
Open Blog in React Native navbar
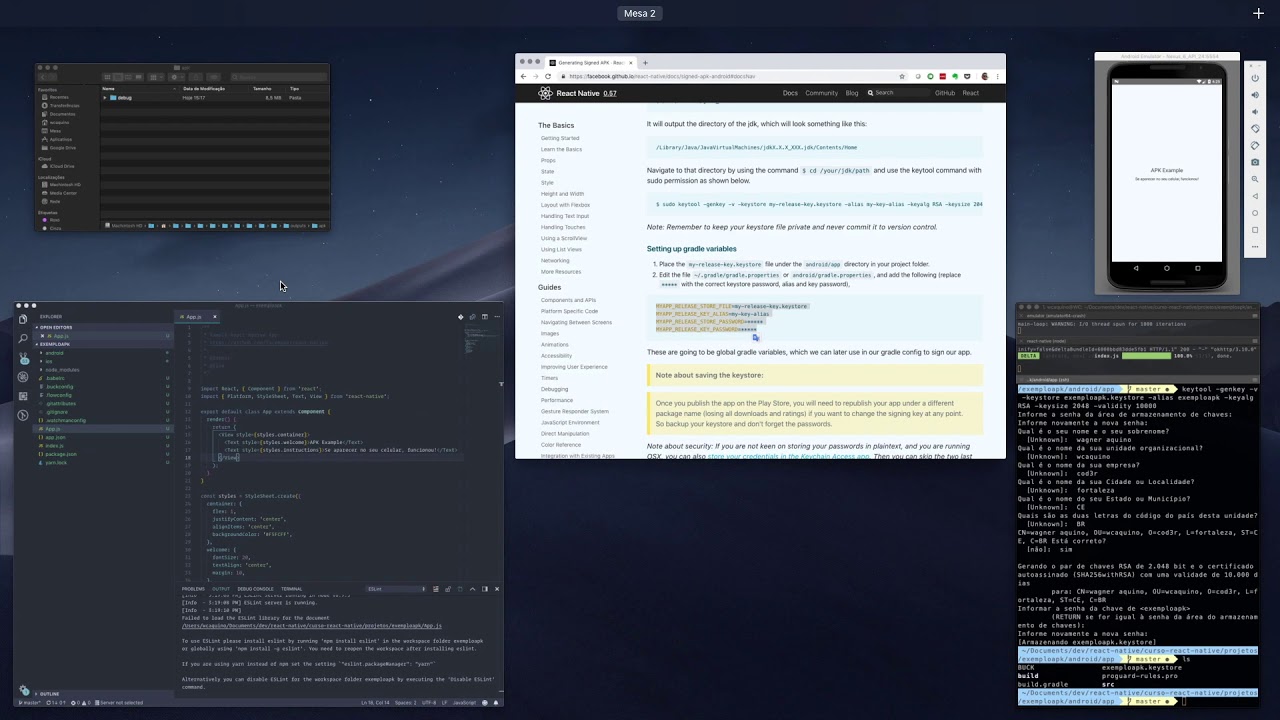tap(852, 93)
